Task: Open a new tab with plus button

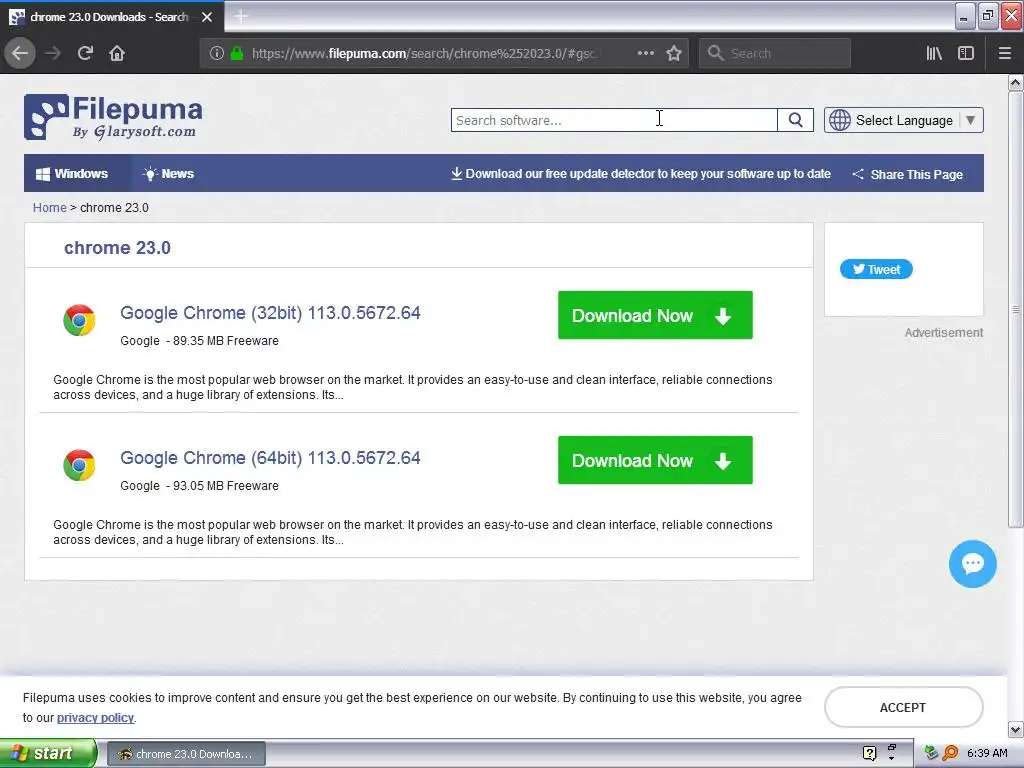Action: pyautogui.click(x=240, y=16)
